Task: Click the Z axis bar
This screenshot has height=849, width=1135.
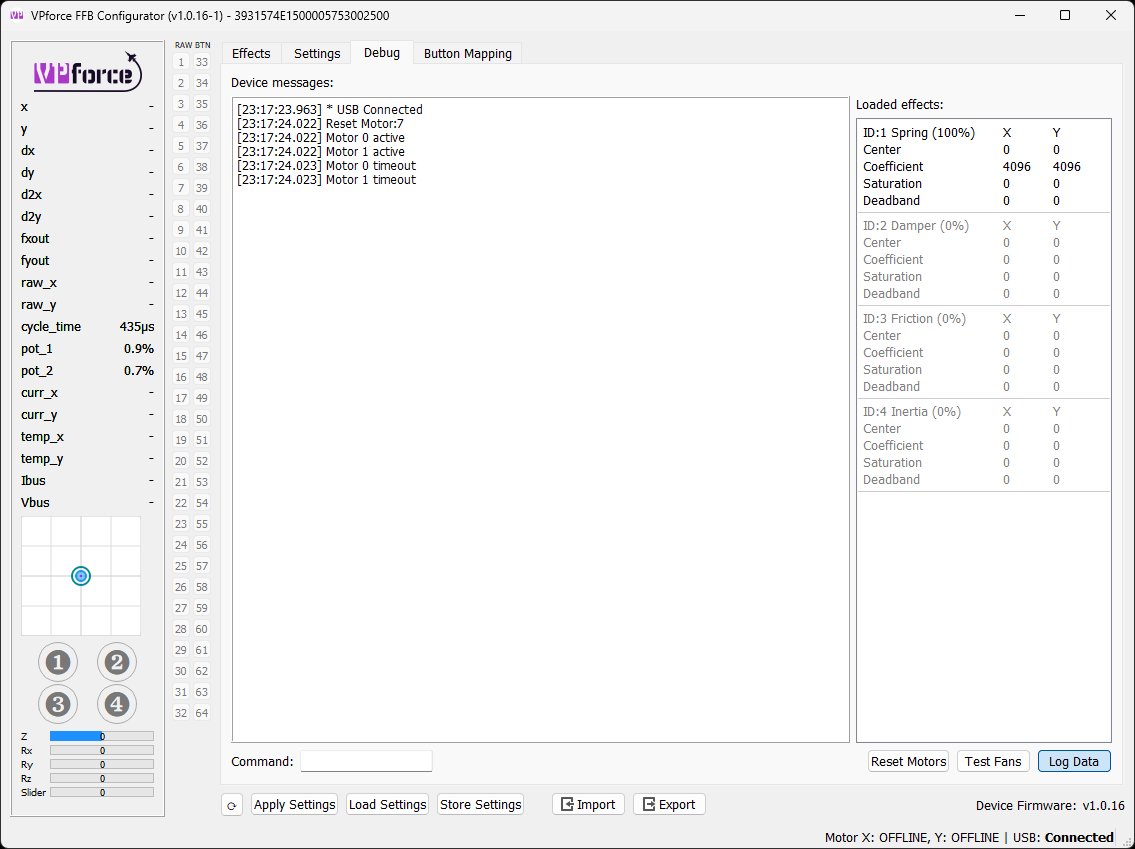Action: tap(102, 736)
